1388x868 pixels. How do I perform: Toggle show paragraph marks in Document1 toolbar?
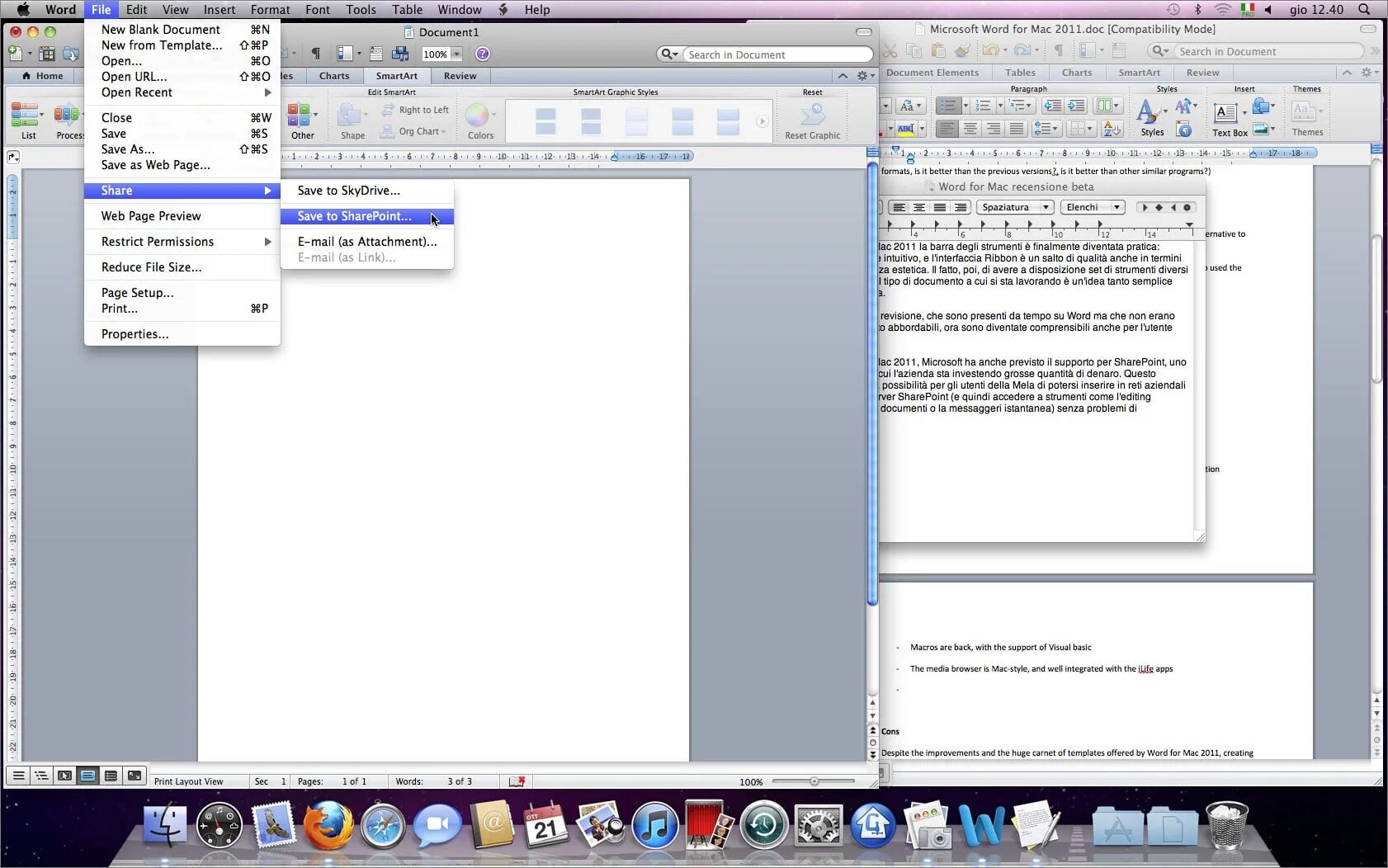click(x=315, y=54)
